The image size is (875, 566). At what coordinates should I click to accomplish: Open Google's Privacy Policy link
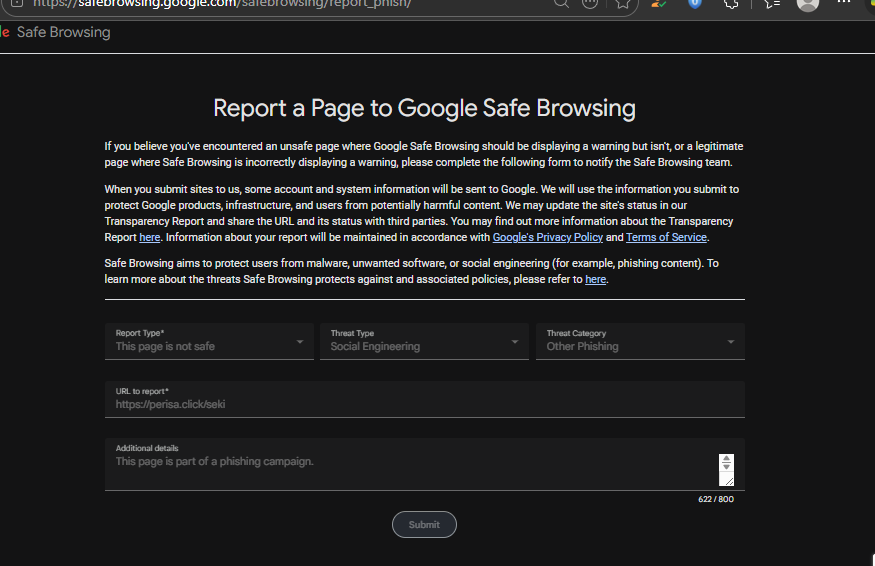click(547, 237)
